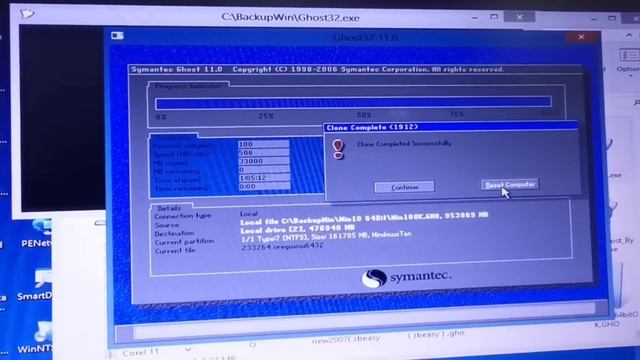Click the Symantec Ghost 11.0 copyright header
Screen dimensions: 640x360
[318, 69]
